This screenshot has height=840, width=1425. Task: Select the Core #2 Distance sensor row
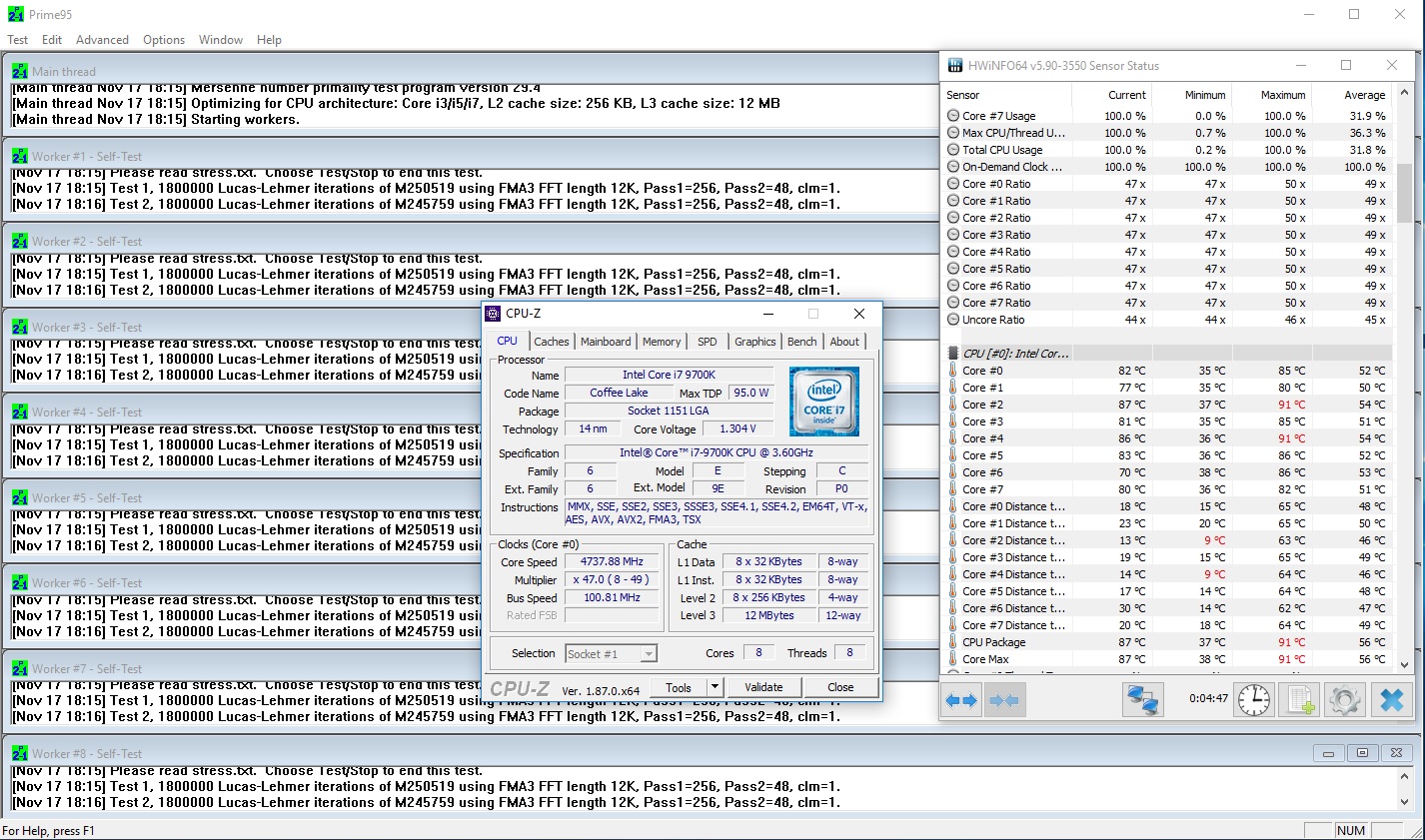(1167, 540)
